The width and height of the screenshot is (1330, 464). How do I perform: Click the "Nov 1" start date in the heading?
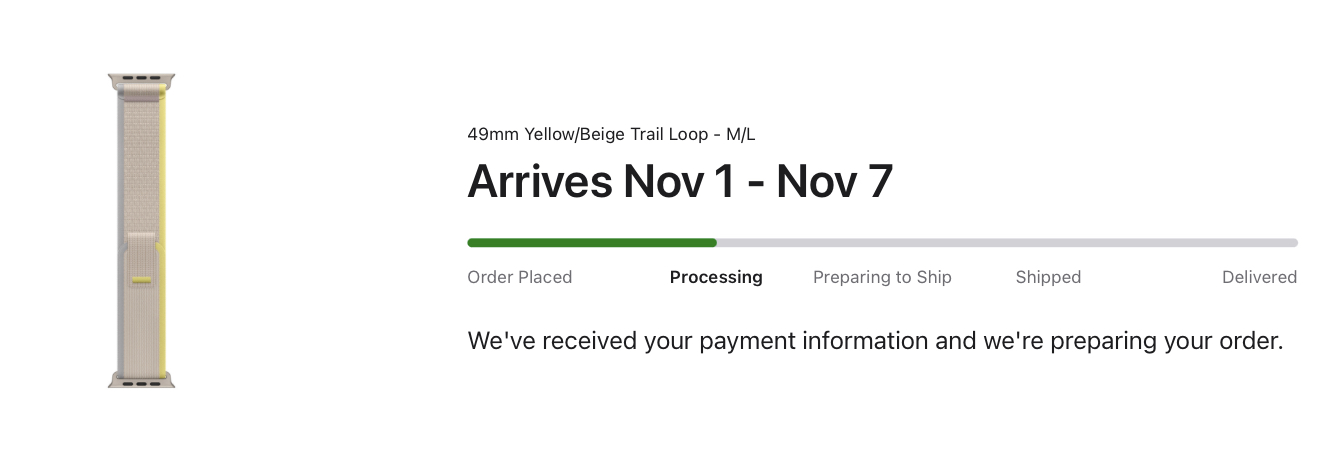(679, 182)
